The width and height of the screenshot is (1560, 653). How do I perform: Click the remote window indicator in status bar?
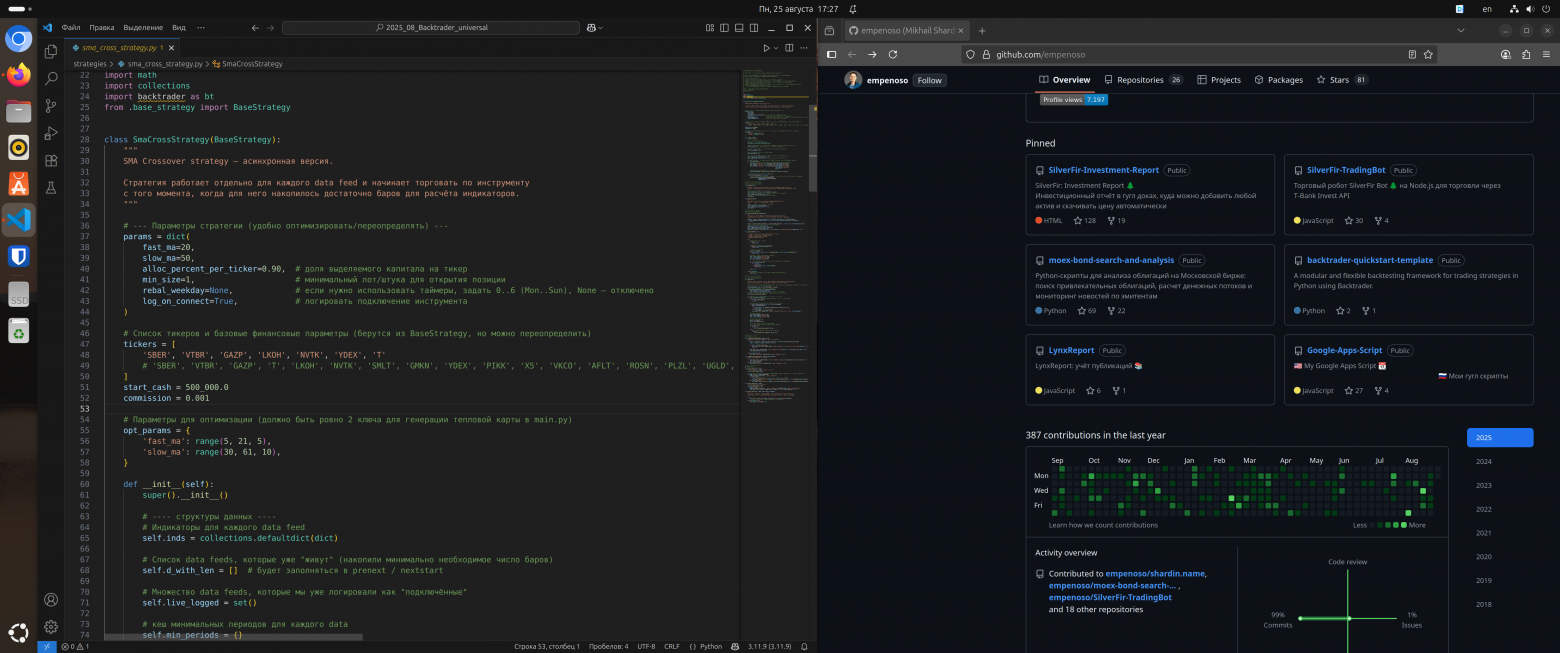pos(47,647)
